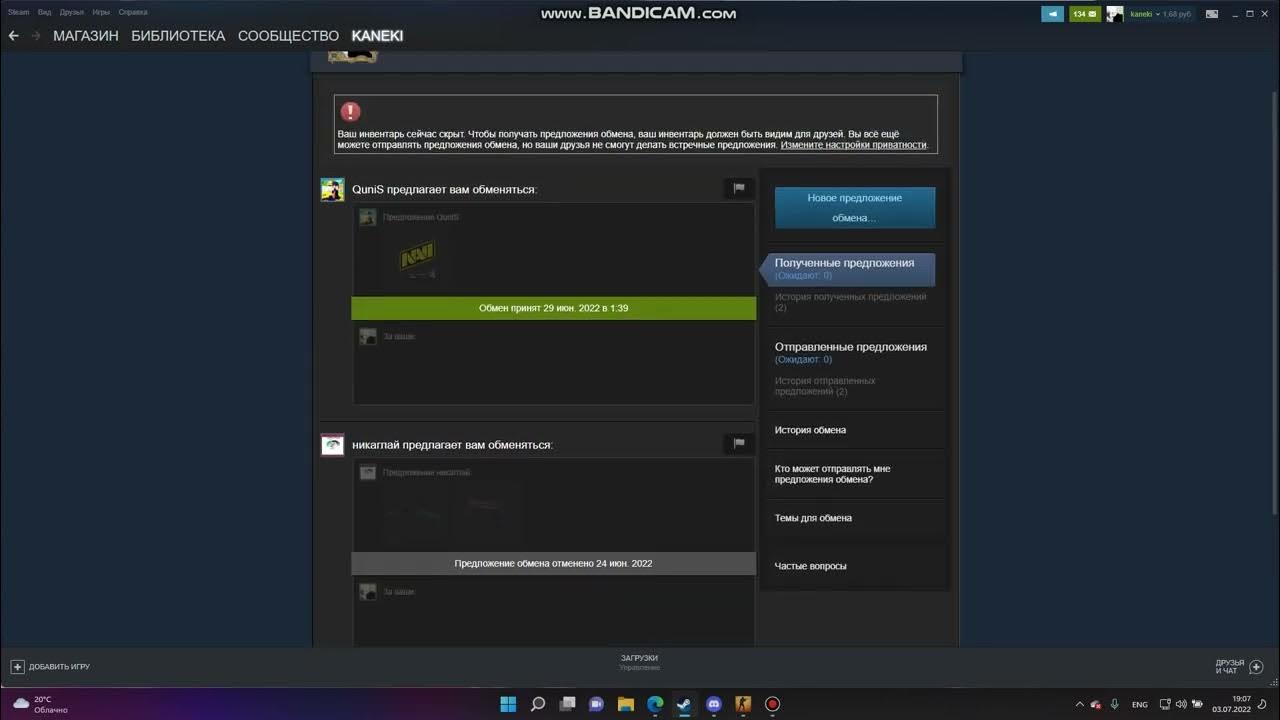Go to the МАГАЗИН tab

[86, 36]
